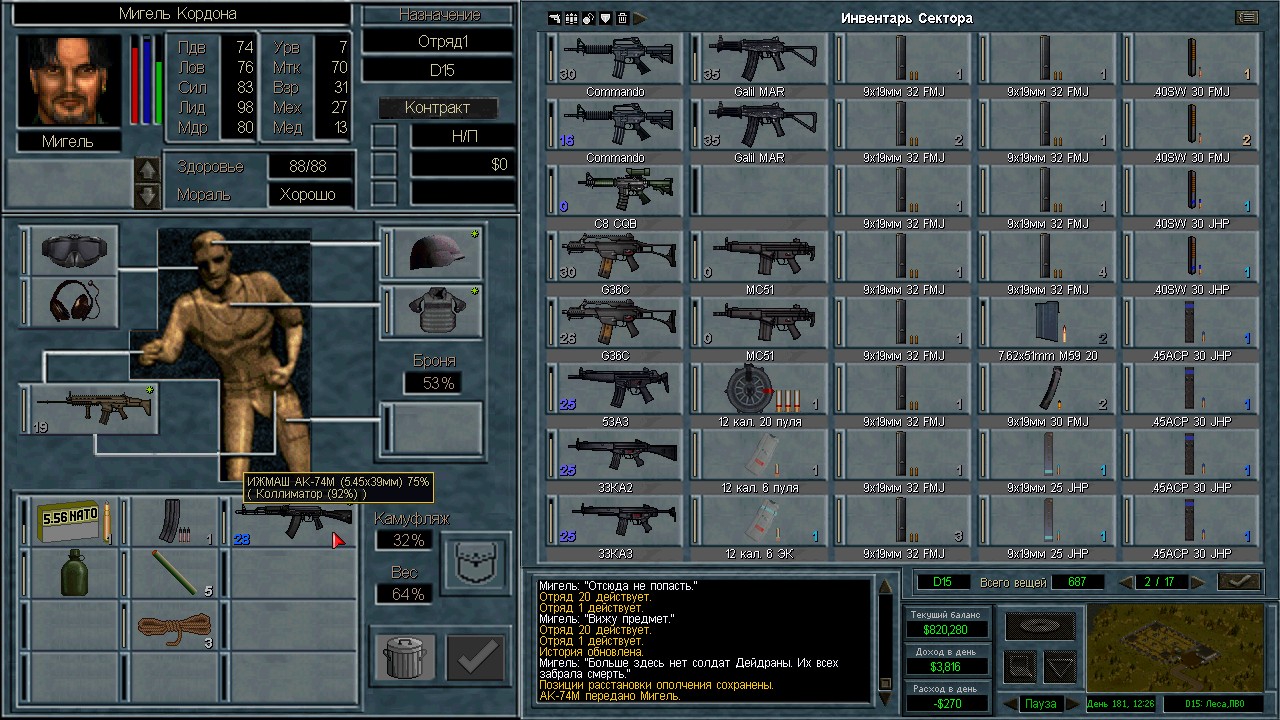The width and height of the screenshot is (1280, 720).
Task: Click the checkmark next to page 2 / 17
Action: point(1238,582)
